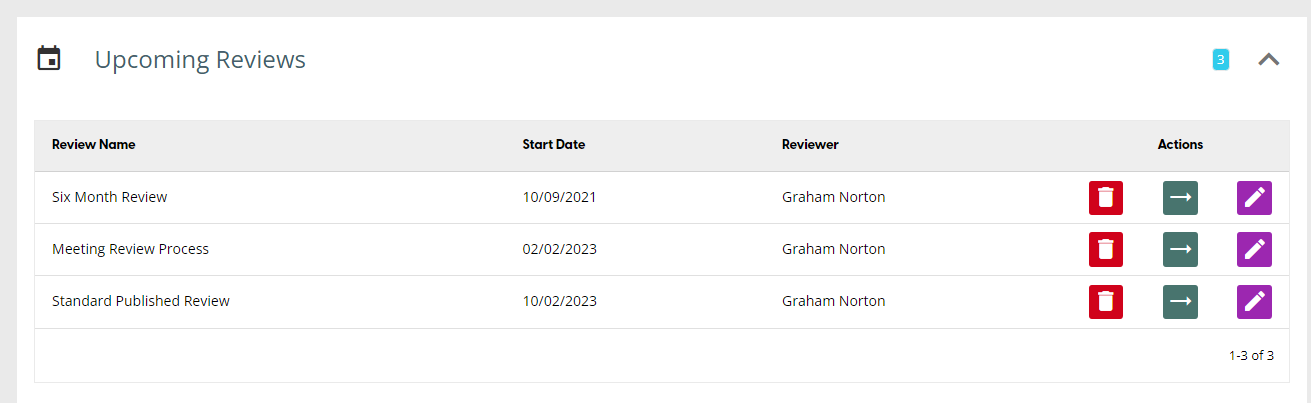
Task: Open the Six Month Review via arrow
Action: [x=1180, y=197]
